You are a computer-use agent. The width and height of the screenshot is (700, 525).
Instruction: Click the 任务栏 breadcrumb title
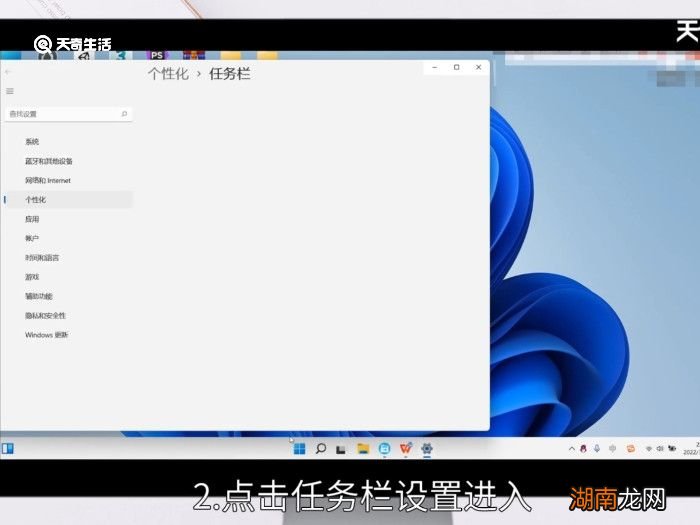[x=229, y=74]
